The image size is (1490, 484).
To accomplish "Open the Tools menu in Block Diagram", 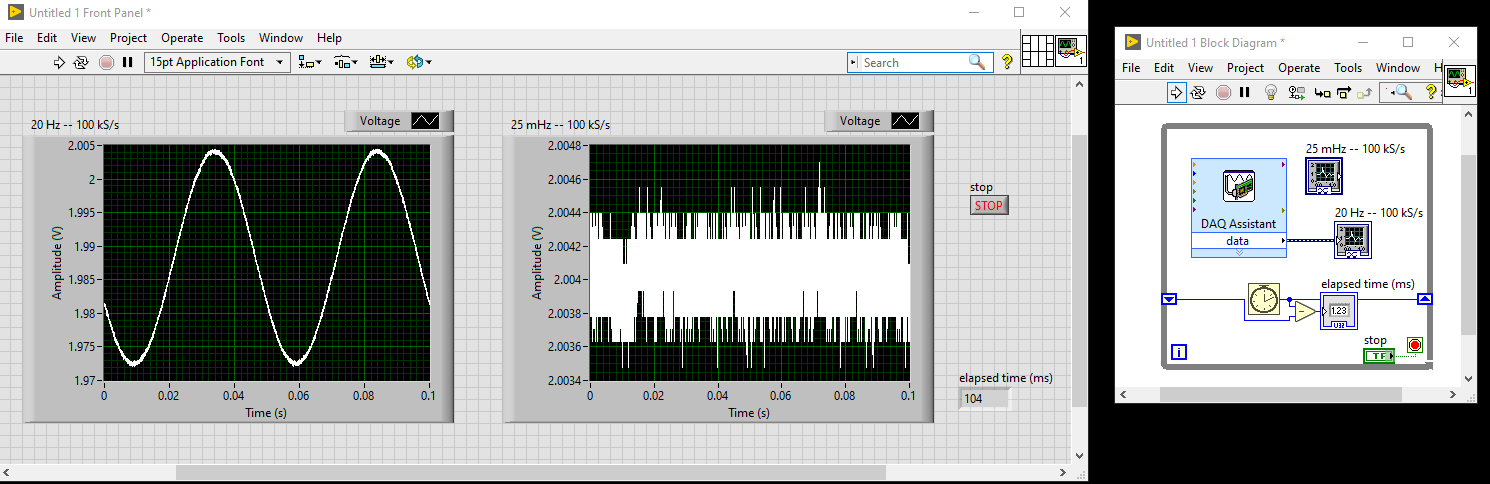I will coord(1348,68).
